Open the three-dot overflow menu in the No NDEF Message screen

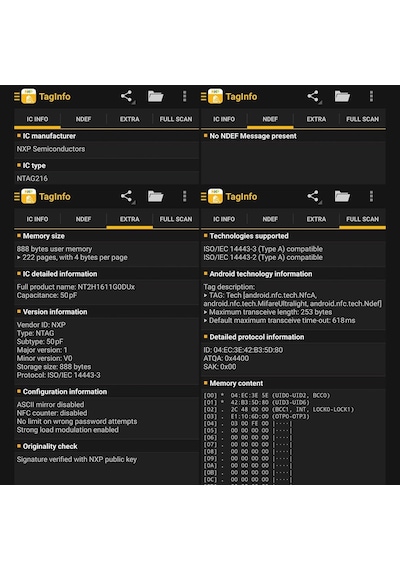[x=371, y=96]
